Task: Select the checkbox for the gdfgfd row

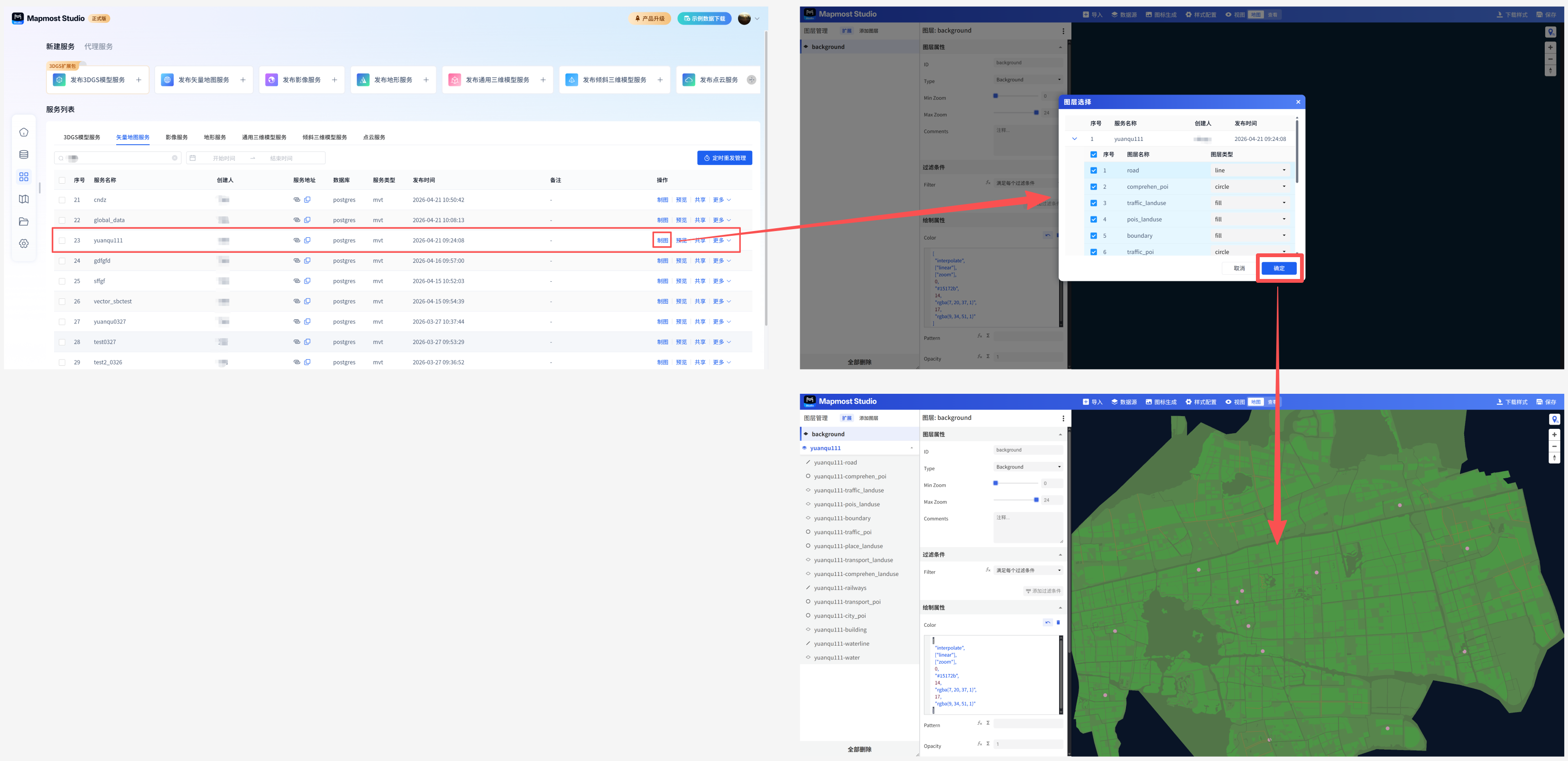Action: coord(62,260)
